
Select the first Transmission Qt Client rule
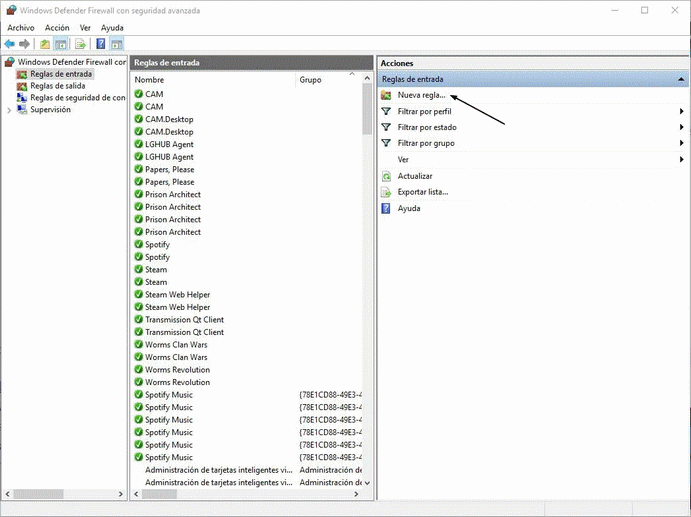point(185,320)
